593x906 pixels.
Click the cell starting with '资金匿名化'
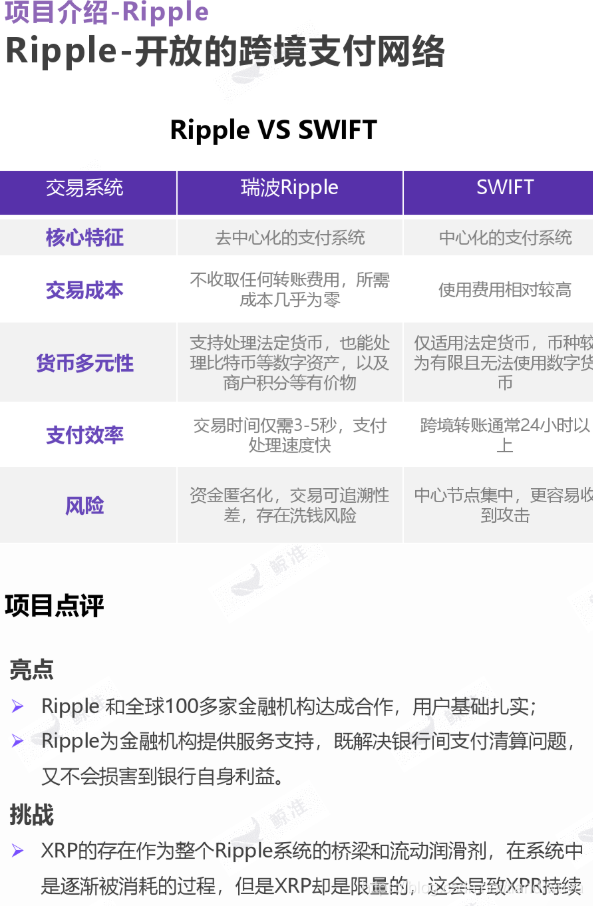pyautogui.click(x=290, y=505)
